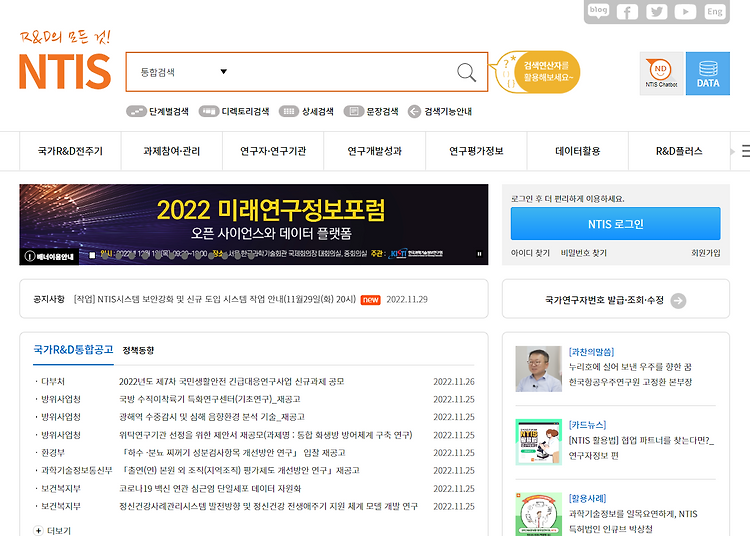Image resolution: width=750 pixels, height=536 pixels.
Task: Click the 공지사항 label
Action: coord(49,299)
